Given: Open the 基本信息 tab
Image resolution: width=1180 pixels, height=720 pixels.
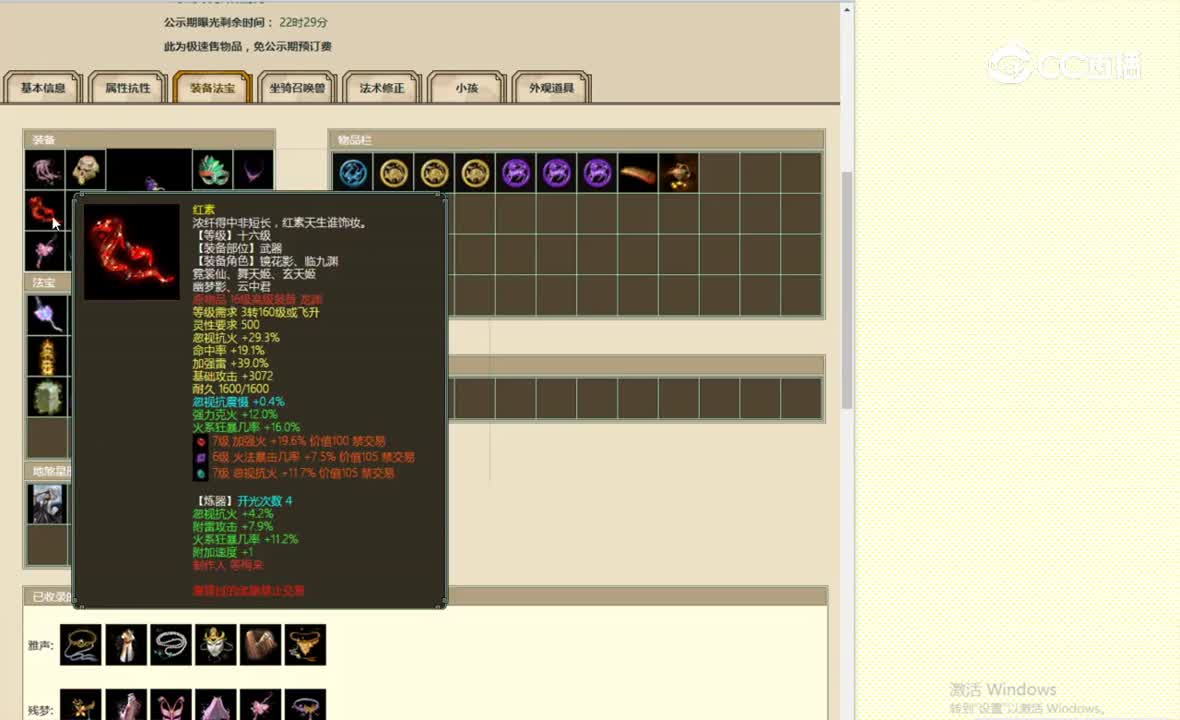Looking at the screenshot, I should (43, 87).
